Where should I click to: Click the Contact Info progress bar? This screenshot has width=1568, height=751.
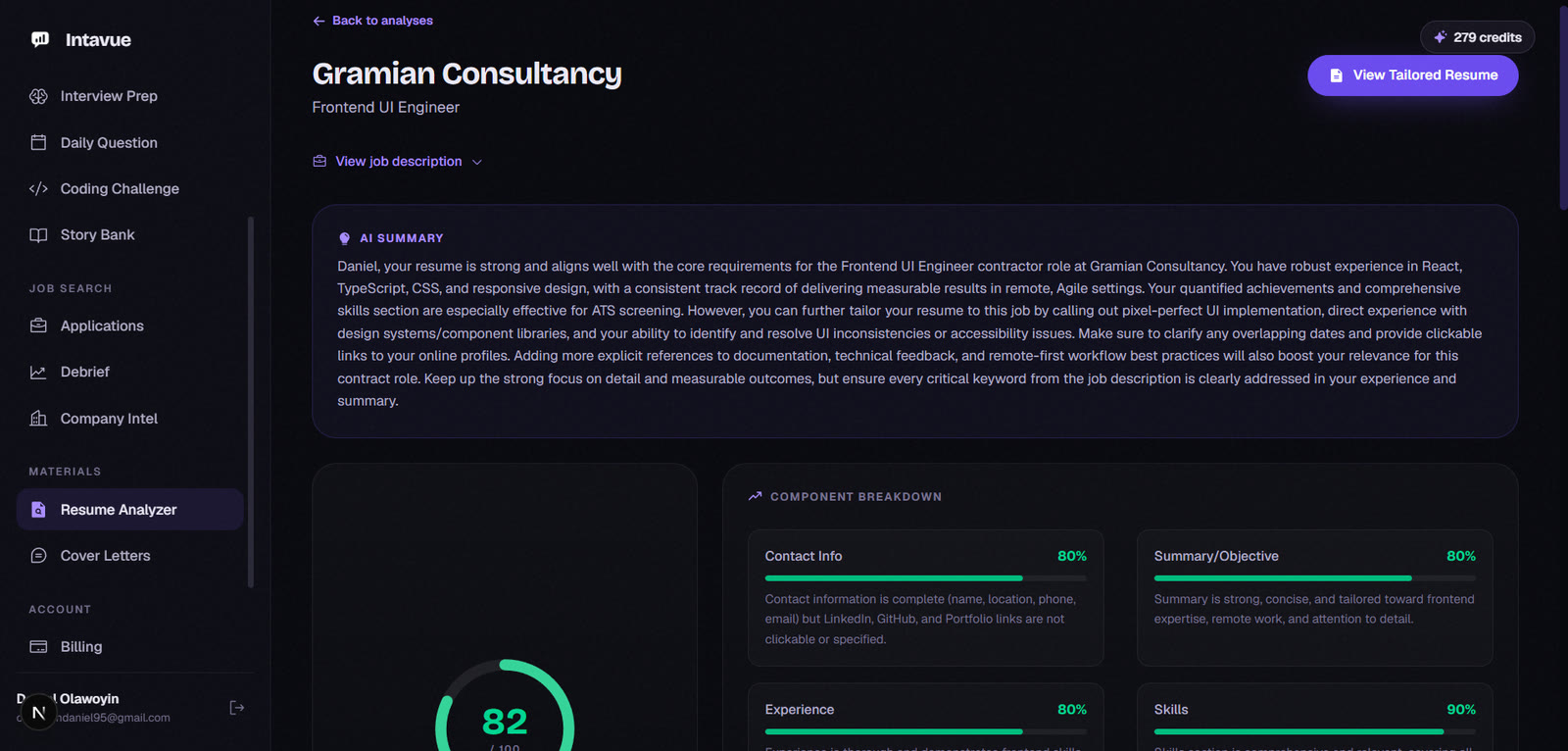(x=925, y=578)
